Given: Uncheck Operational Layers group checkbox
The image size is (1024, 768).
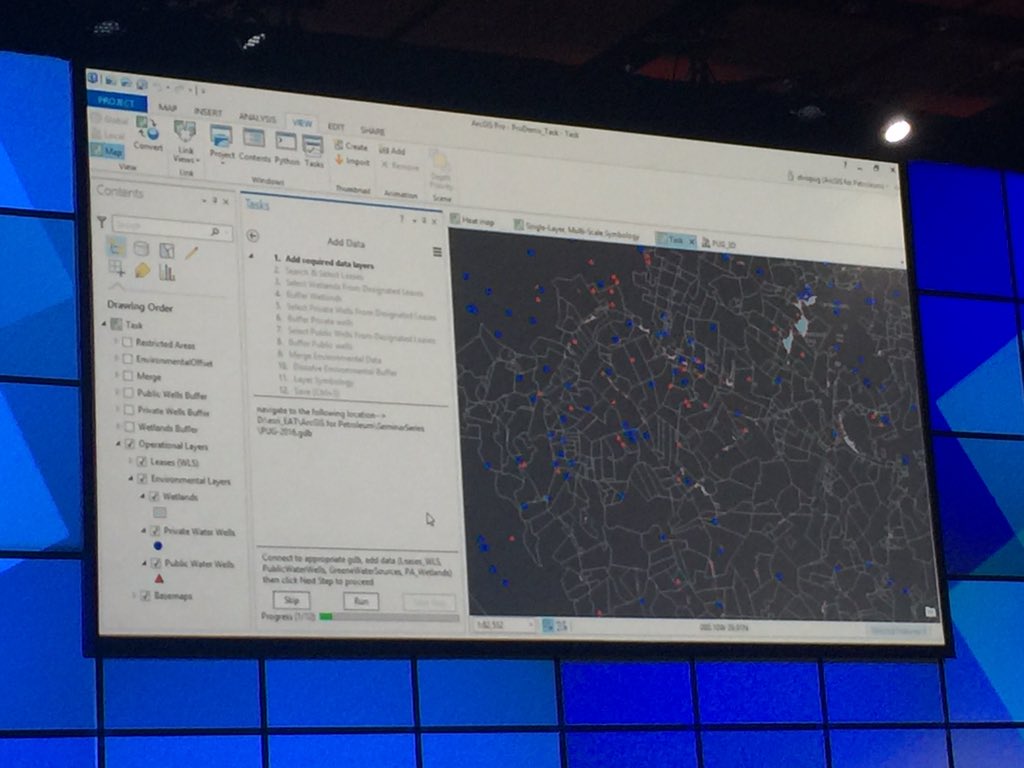Looking at the screenshot, I should coord(130,444).
